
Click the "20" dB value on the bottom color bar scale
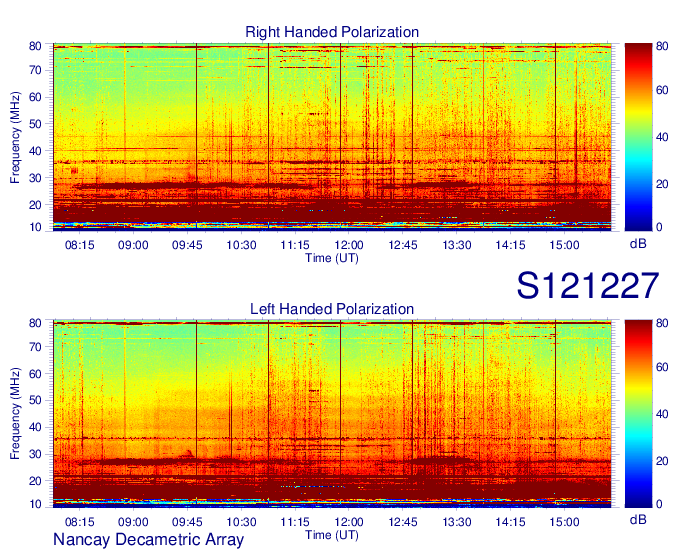[x=662, y=461]
